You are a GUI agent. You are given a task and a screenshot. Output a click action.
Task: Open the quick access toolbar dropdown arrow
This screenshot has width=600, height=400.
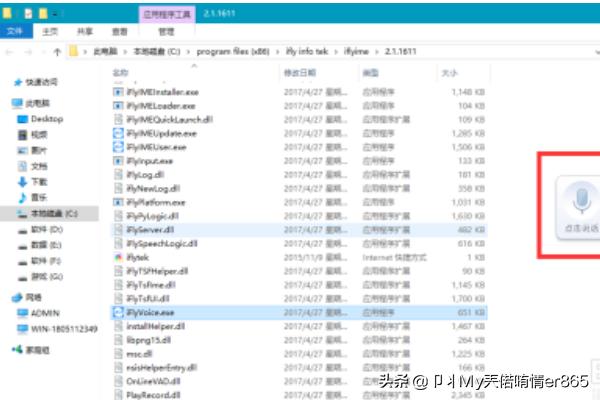[55, 14]
